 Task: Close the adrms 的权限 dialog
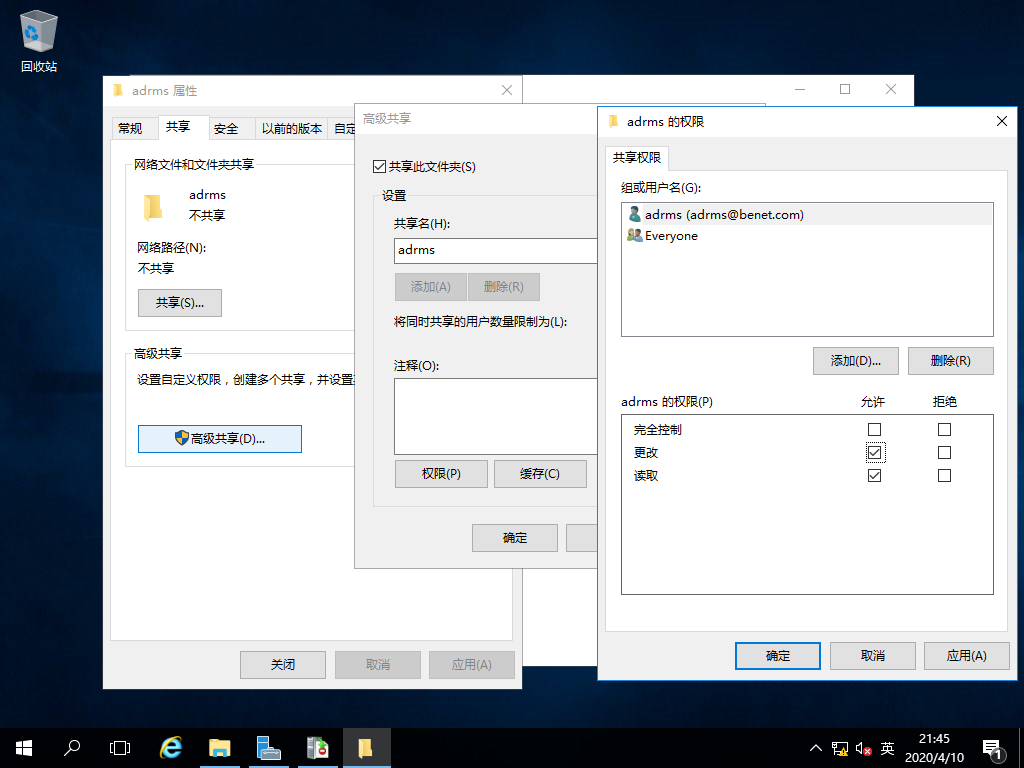pyautogui.click(x=1002, y=121)
